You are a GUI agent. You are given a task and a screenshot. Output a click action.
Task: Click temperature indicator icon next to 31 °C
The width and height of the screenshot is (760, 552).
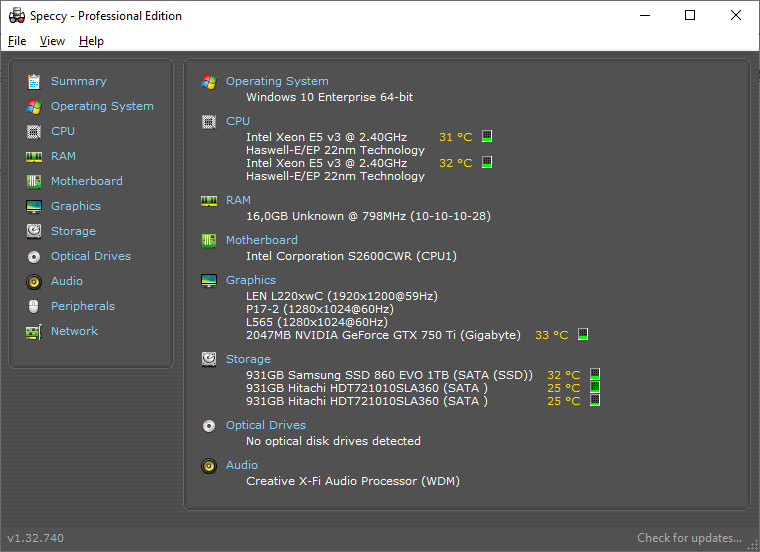pyautogui.click(x=487, y=136)
